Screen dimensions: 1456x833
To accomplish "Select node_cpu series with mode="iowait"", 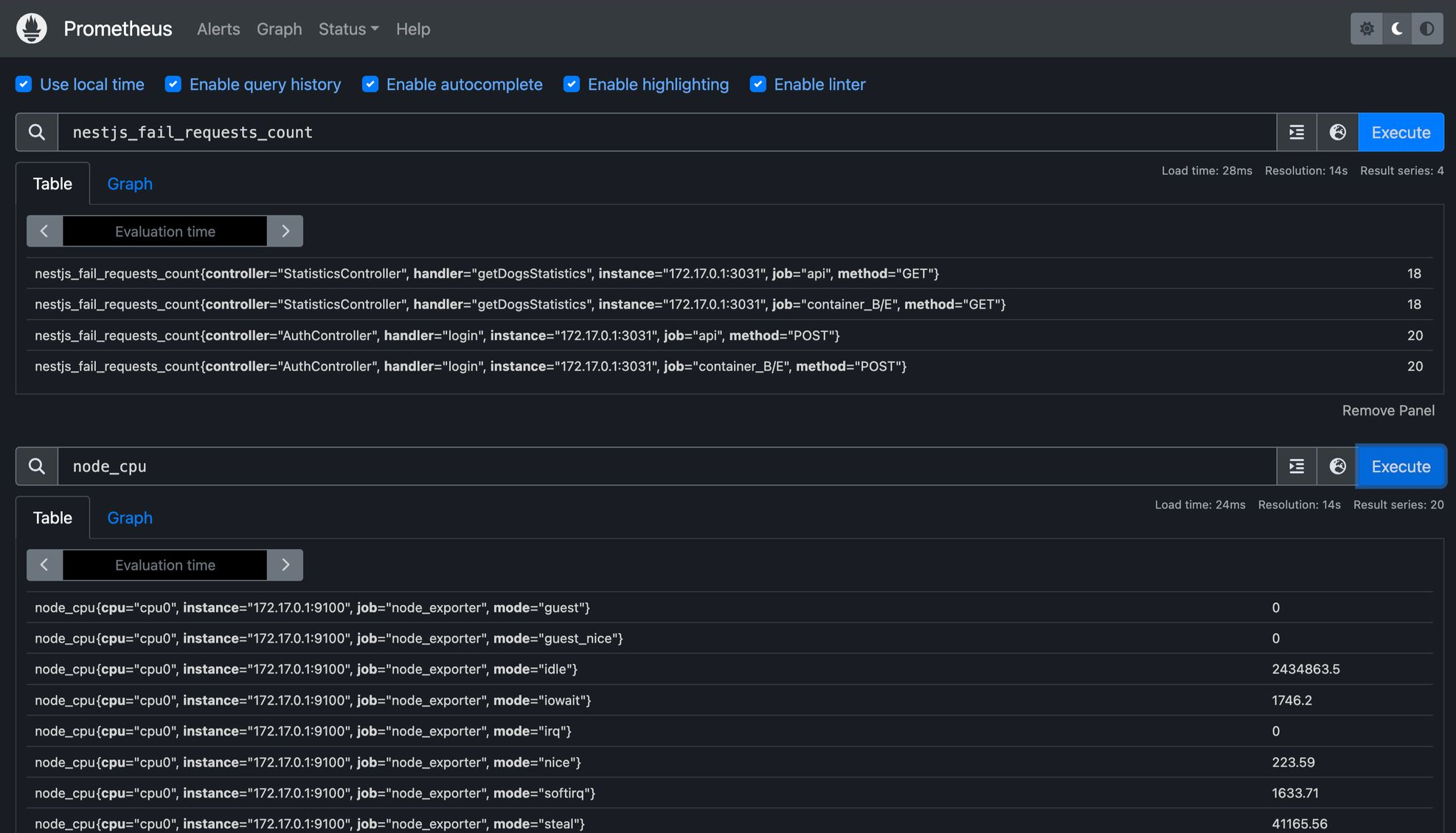I will [x=730, y=700].
